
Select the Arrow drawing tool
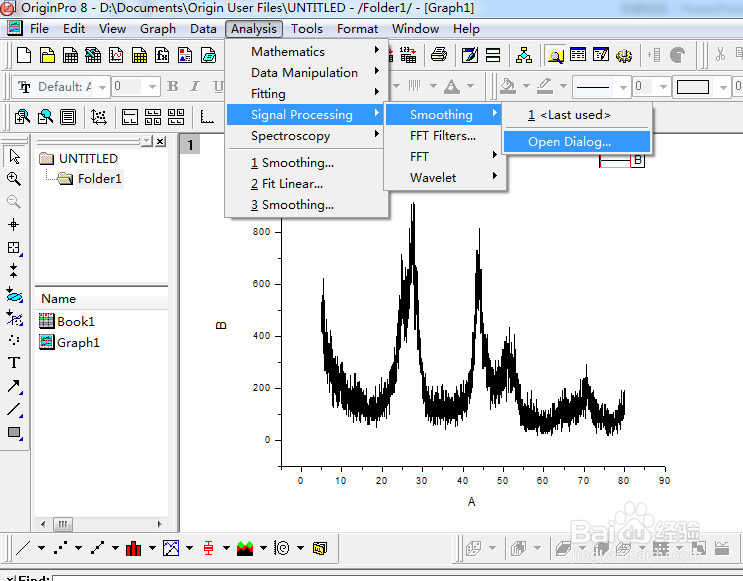[14, 386]
